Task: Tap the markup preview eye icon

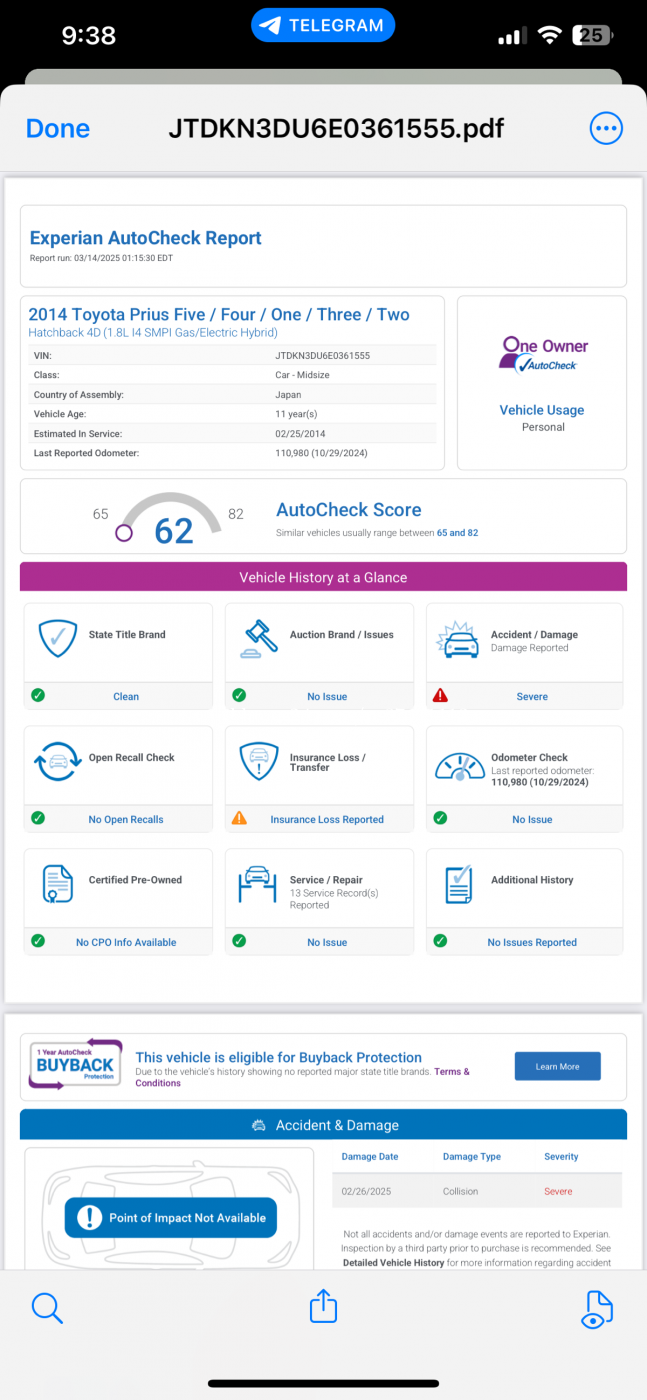Action: [x=597, y=1309]
